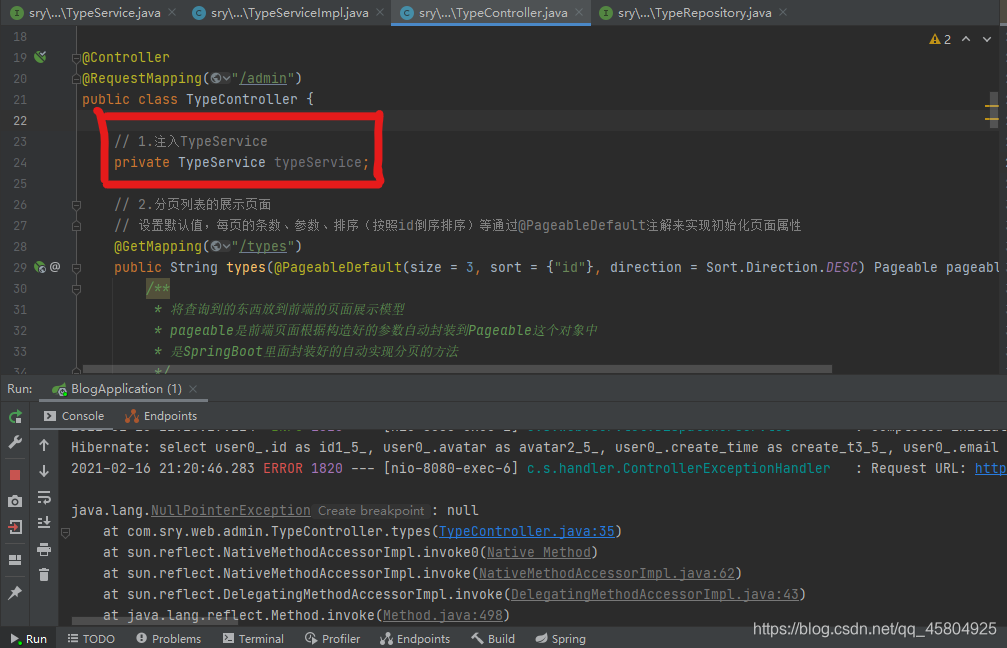Open the TypeRepository.java editor tab
This screenshot has width=1007, height=648.
(685, 12)
